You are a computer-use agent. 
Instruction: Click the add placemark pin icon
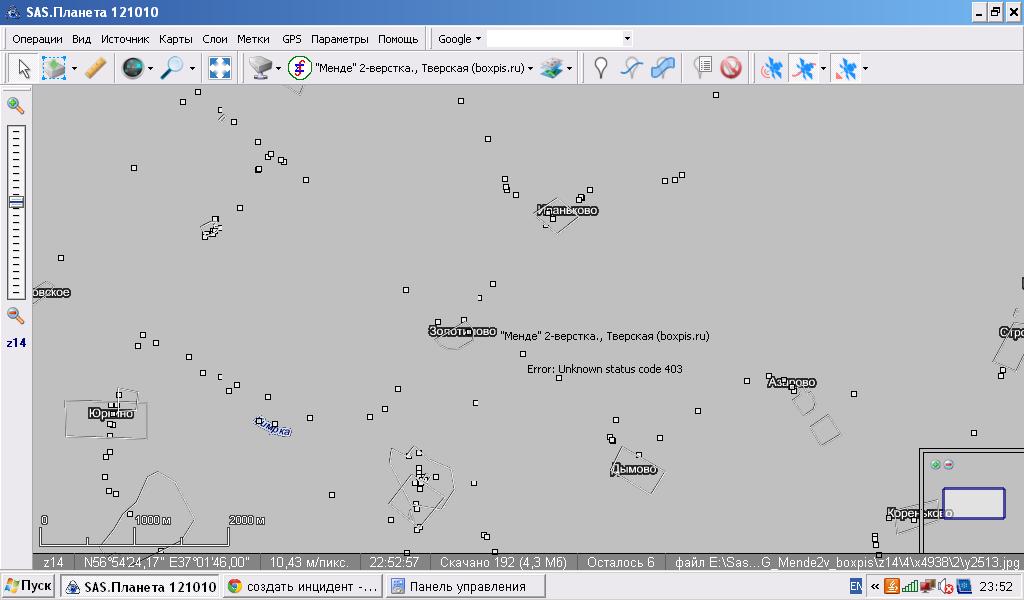coord(600,68)
